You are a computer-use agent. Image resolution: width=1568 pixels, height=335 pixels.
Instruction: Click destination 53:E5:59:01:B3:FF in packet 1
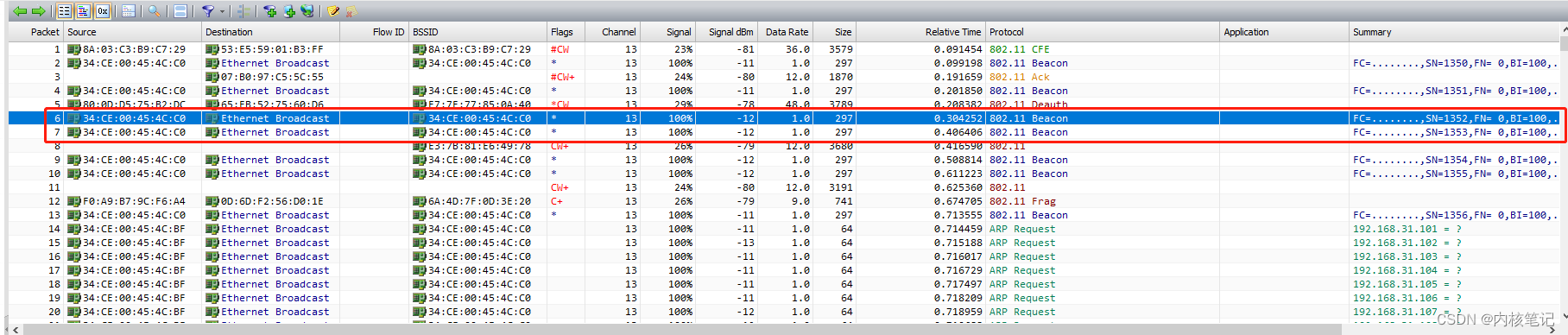[272, 49]
